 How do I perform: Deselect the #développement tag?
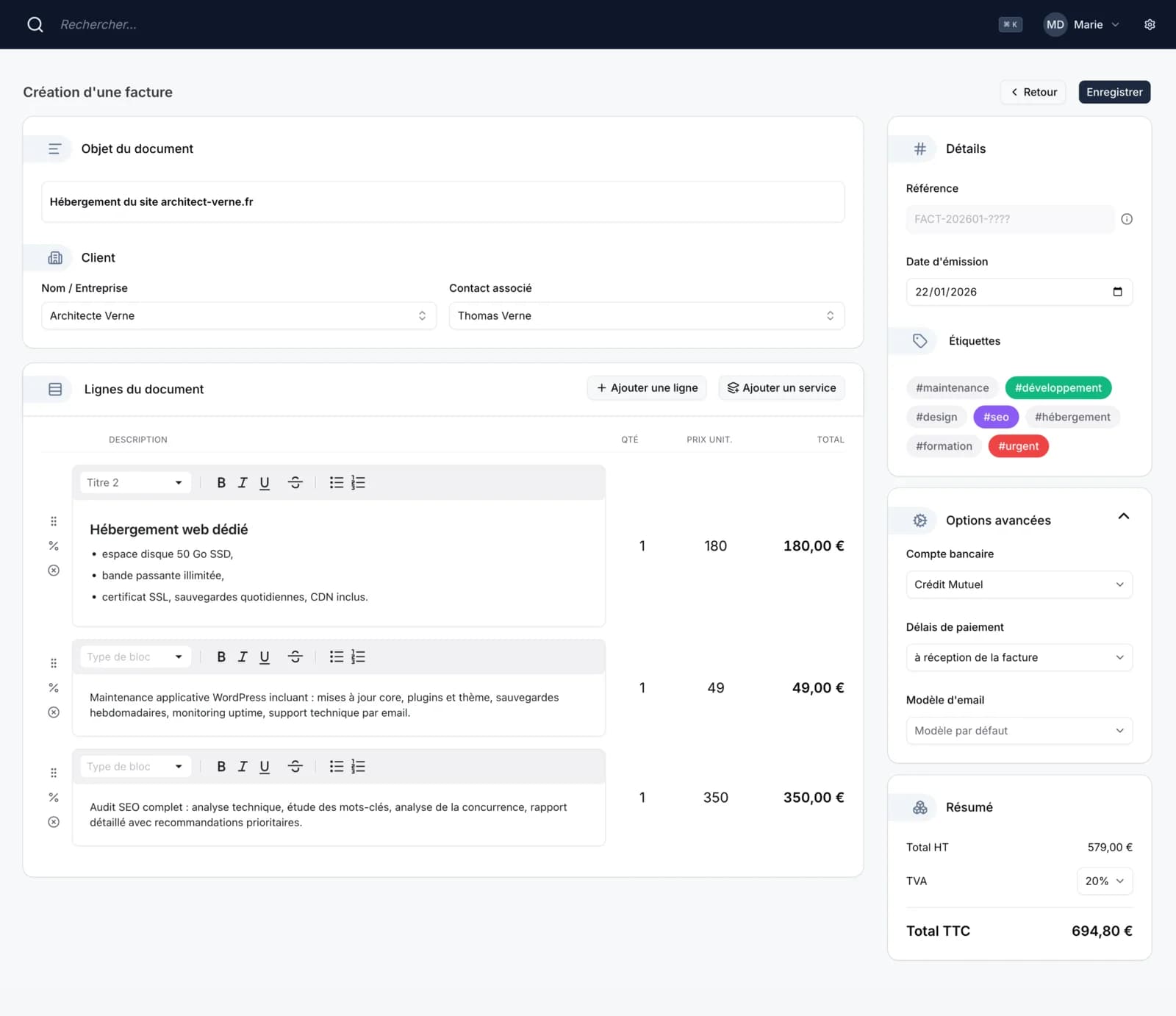[x=1058, y=388]
